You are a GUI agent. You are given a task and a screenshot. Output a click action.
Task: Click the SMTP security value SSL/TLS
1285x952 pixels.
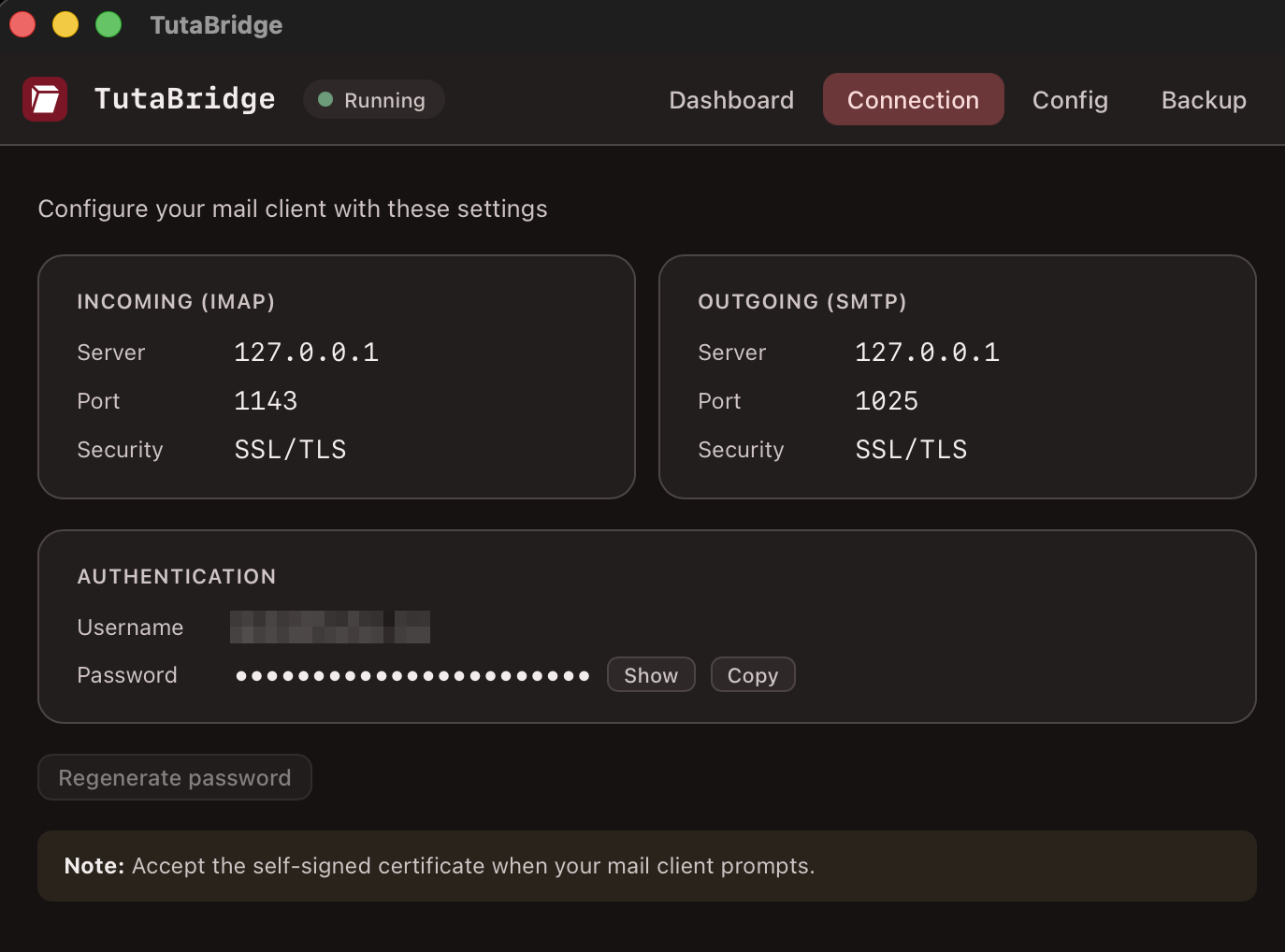tap(911, 450)
